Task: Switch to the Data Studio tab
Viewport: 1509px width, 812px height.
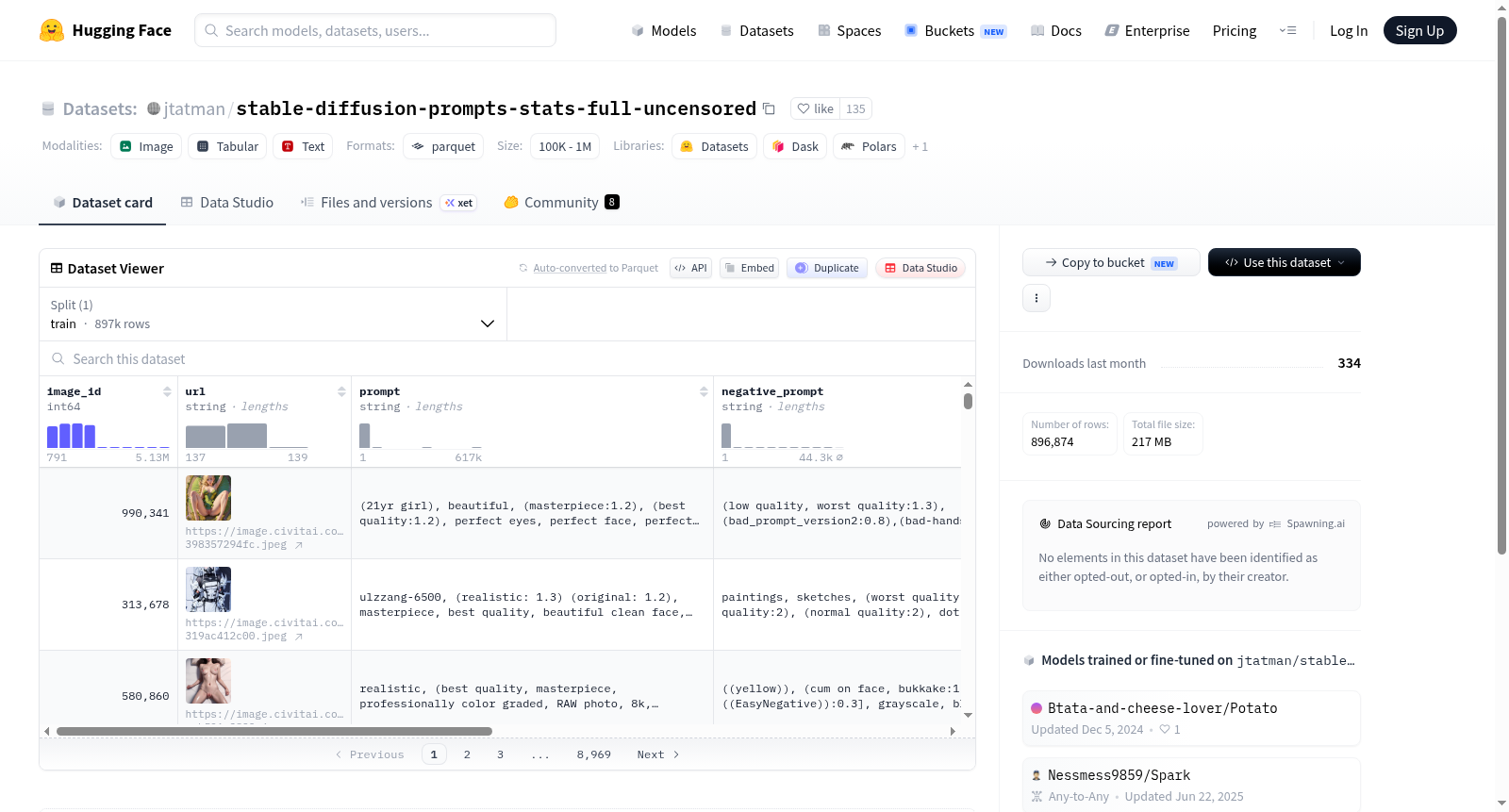Action: point(227,203)
